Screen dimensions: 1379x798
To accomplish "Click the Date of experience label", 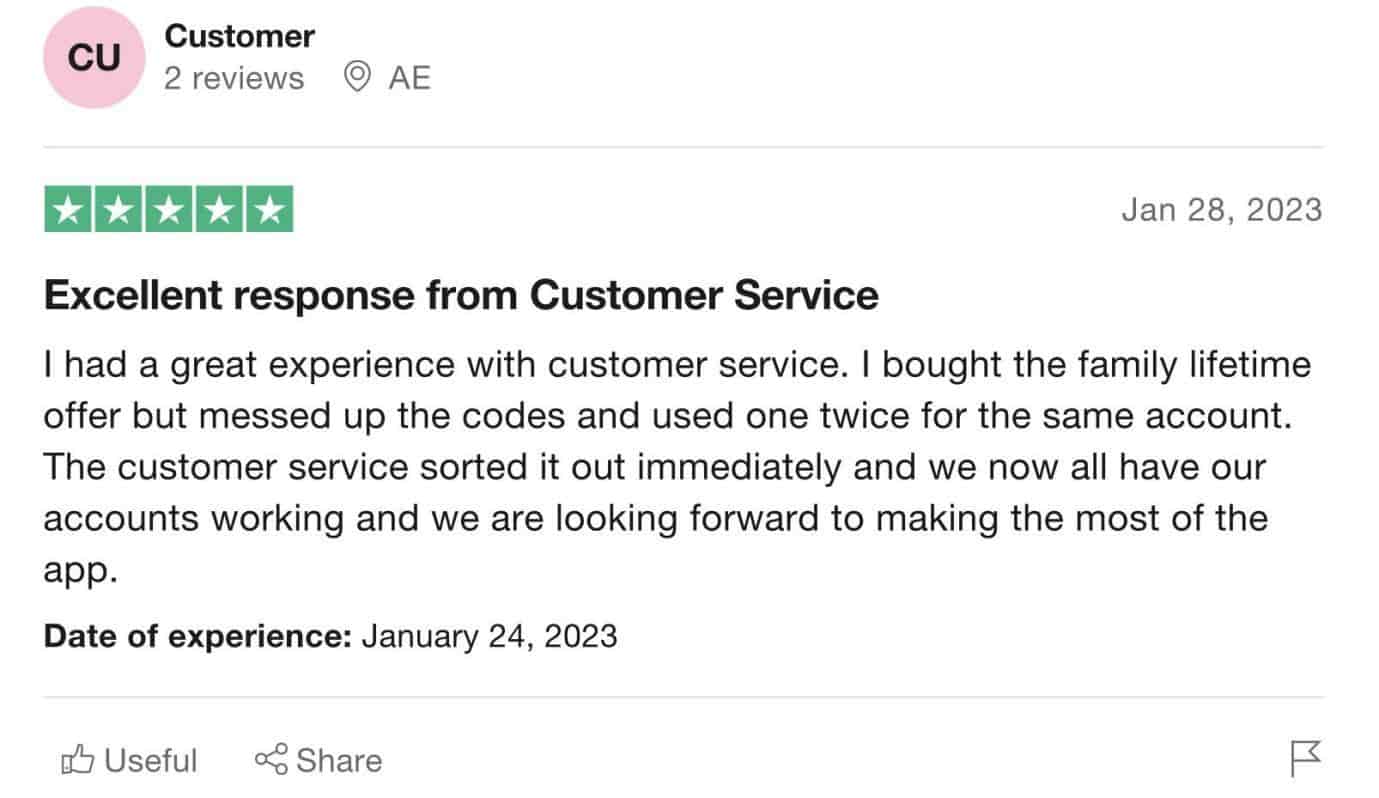I will click(x=197, y=636).
